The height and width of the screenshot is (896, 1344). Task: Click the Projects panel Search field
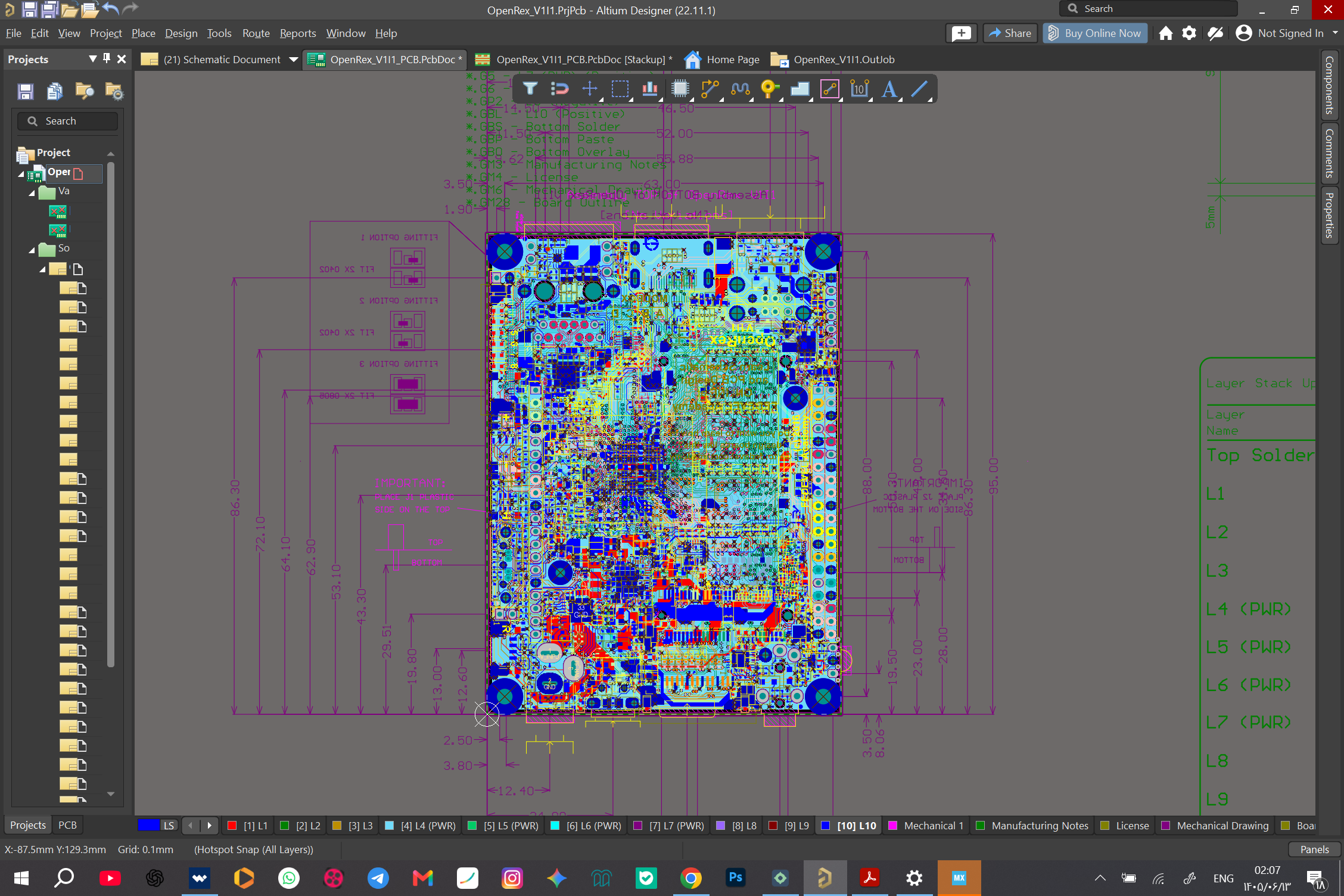tap(67, 121)
